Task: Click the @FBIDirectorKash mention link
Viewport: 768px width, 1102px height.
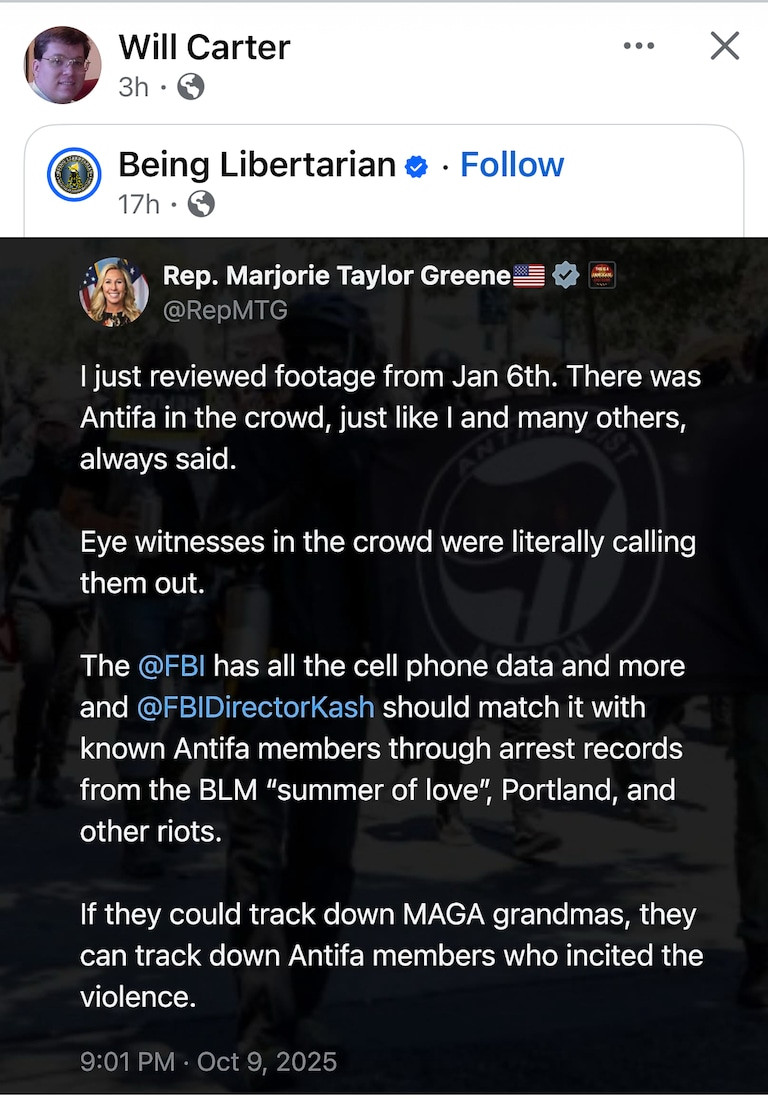Action: tap(255, 707)
